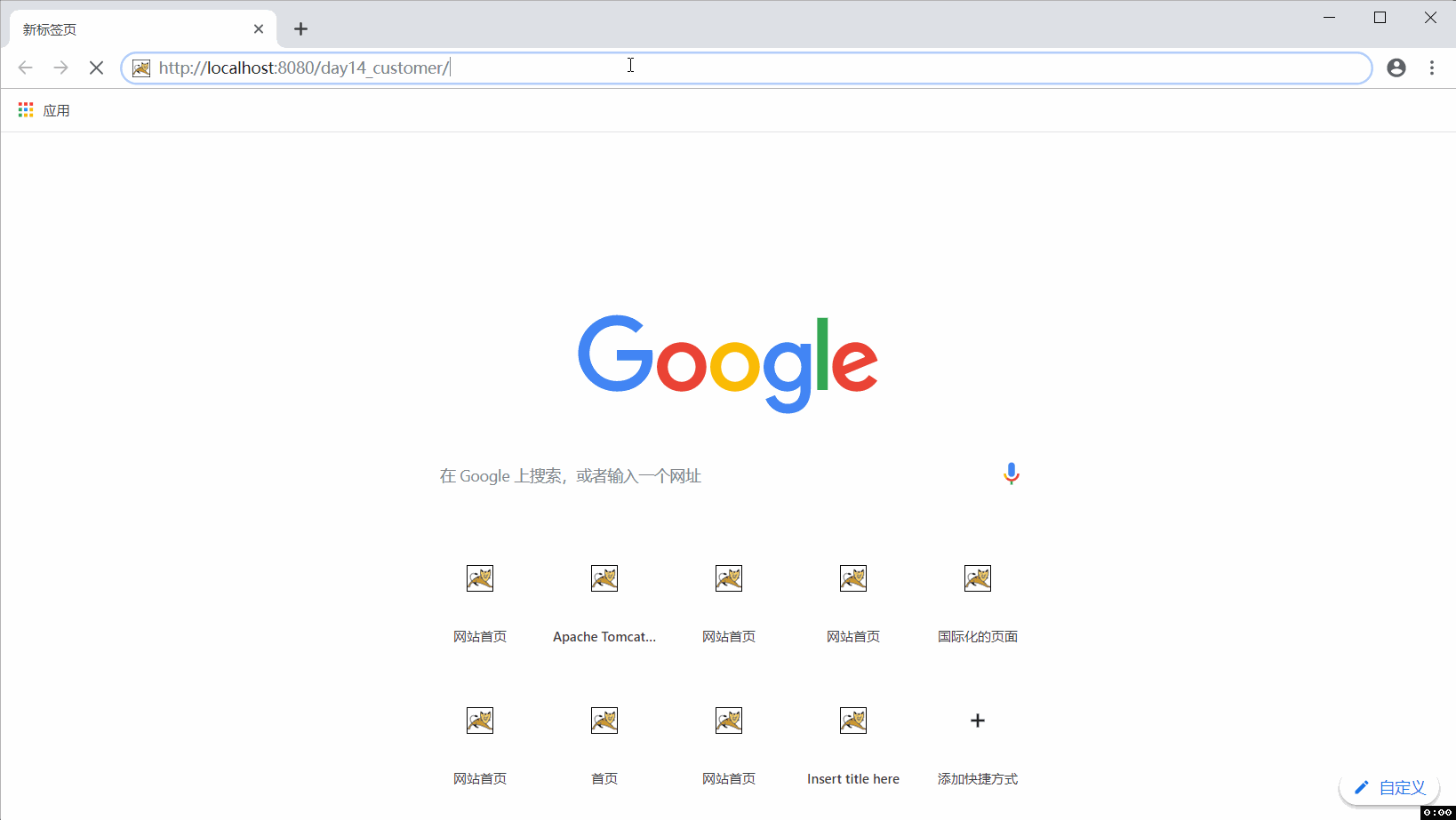
Task: Go forward to the next page
Action: (60, 68)
